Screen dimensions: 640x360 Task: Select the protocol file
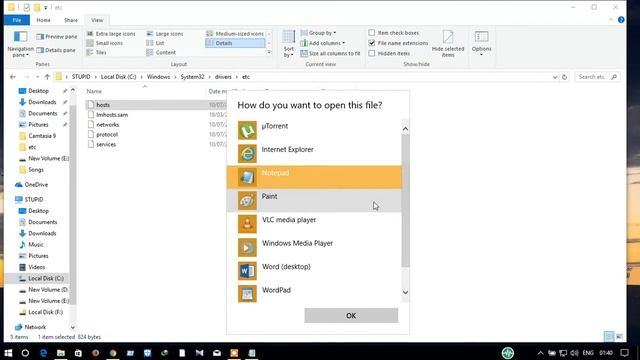pos(107,134)
